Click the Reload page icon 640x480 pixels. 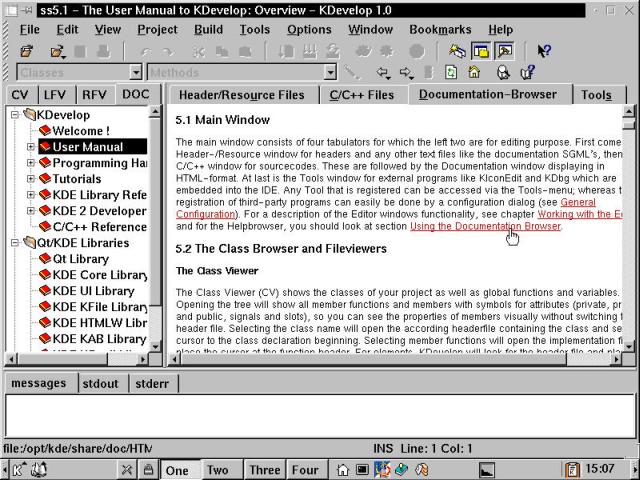(451, 73)
